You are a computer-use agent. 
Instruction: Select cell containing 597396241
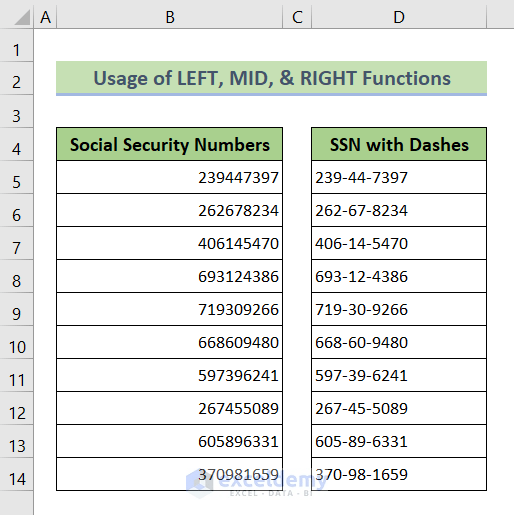170,375
